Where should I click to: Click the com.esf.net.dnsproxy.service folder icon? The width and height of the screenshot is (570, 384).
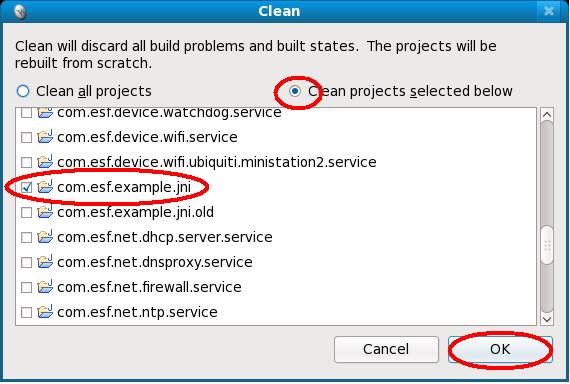[45, 262]
